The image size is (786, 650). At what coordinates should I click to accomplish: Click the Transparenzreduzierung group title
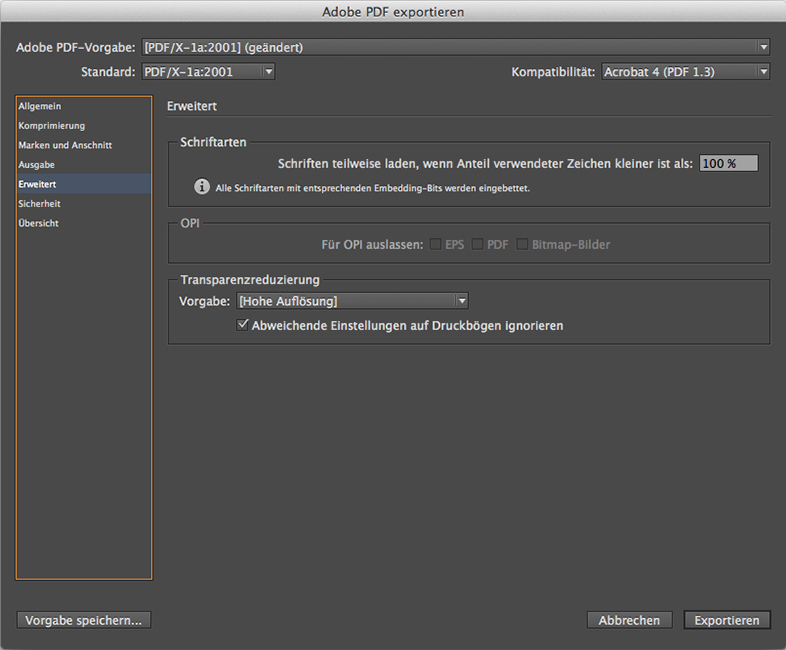coord(250,280)
